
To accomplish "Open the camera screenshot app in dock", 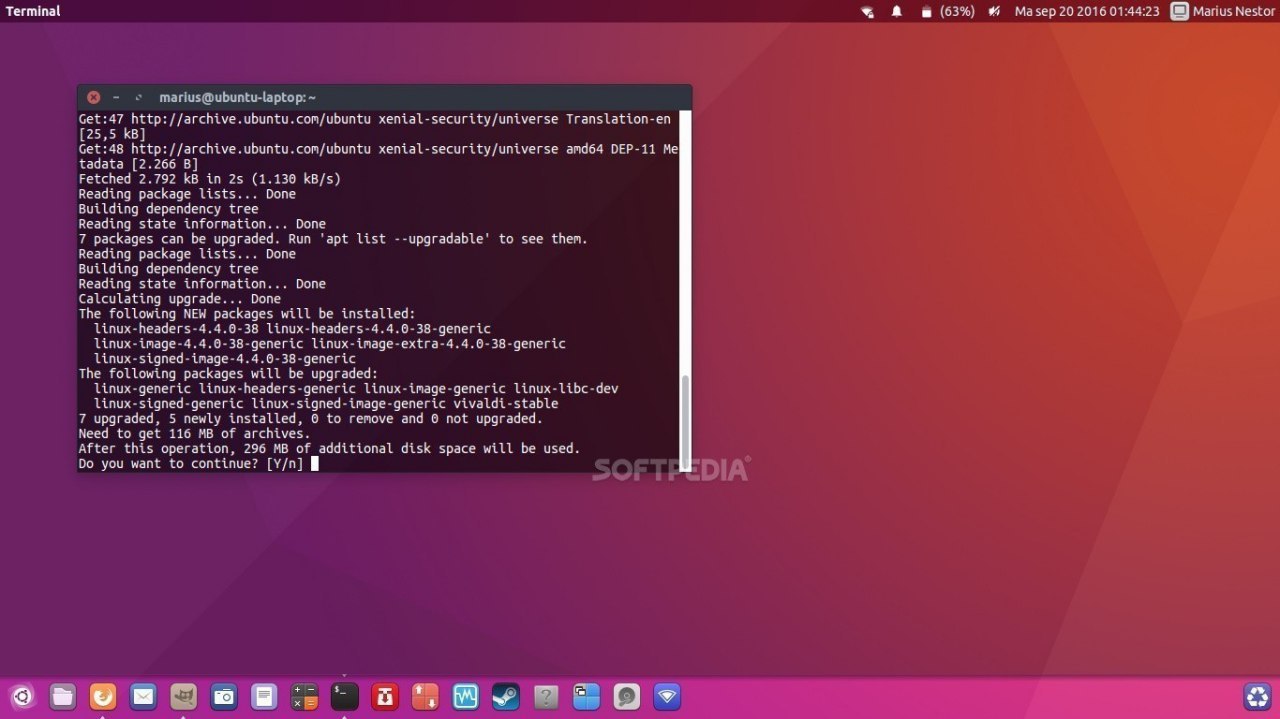I will coord(224,696).
